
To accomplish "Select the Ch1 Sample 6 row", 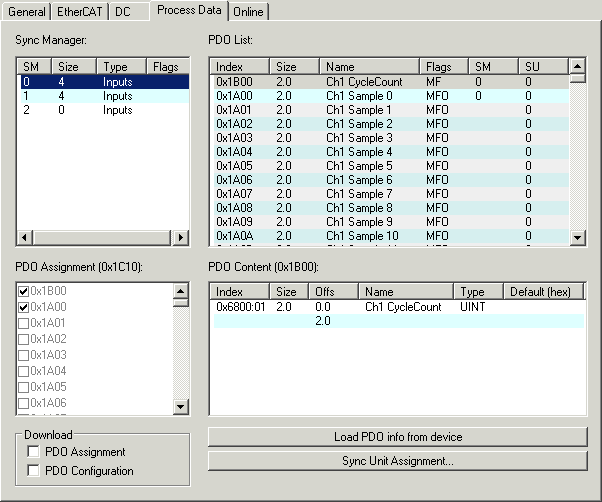I will click(391, 180).
